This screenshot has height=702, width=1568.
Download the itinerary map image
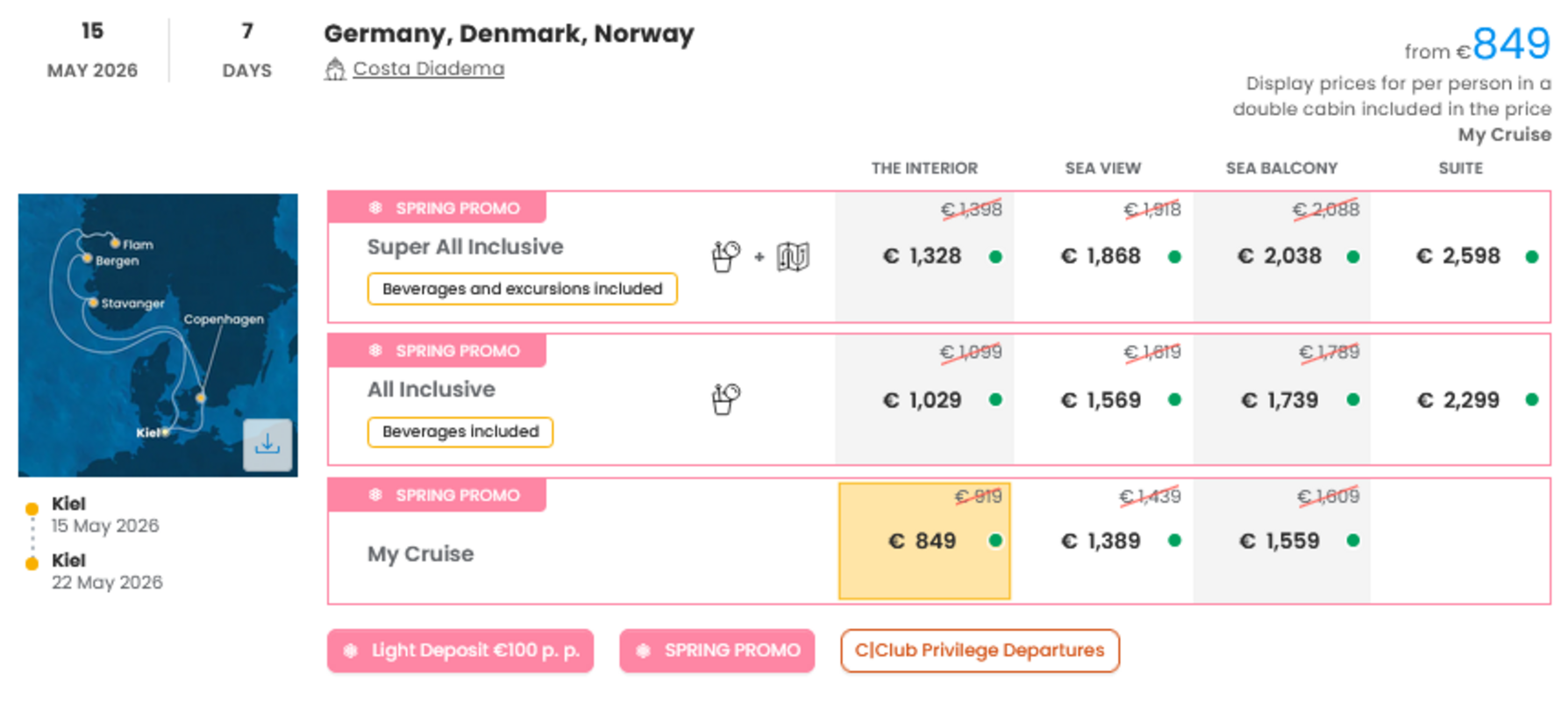click(x=267, y=445)
